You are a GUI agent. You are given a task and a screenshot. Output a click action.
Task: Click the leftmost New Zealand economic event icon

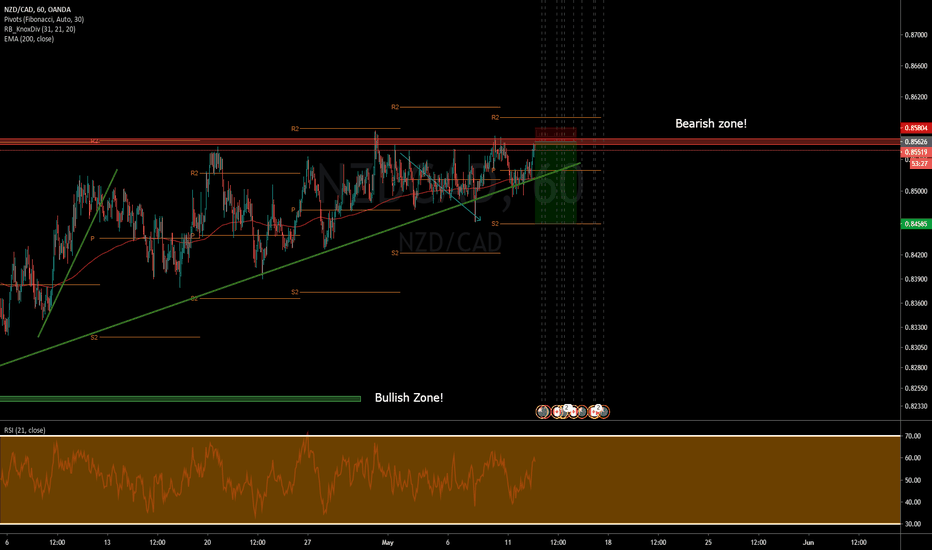click(x=543, y=411)
